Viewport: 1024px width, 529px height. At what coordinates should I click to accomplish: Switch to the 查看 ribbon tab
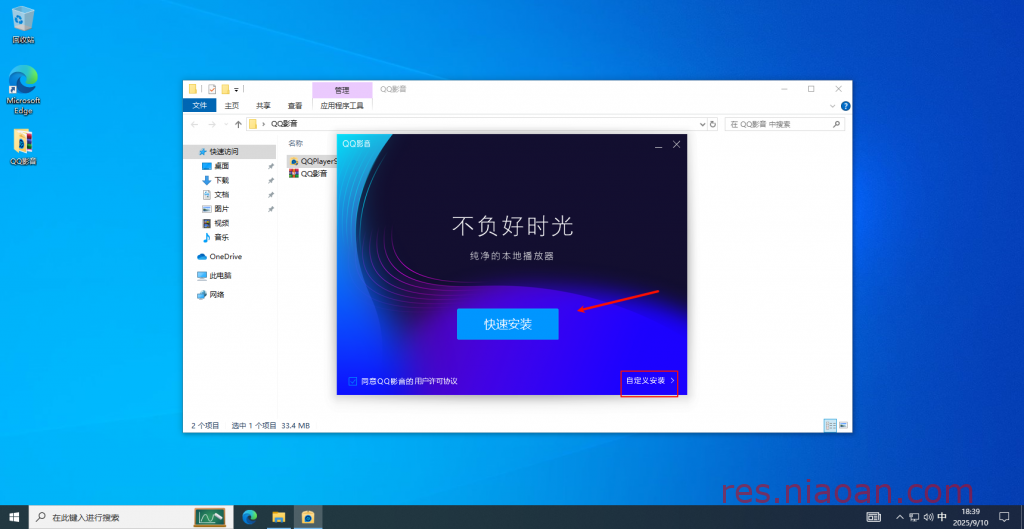pos(295,105)
